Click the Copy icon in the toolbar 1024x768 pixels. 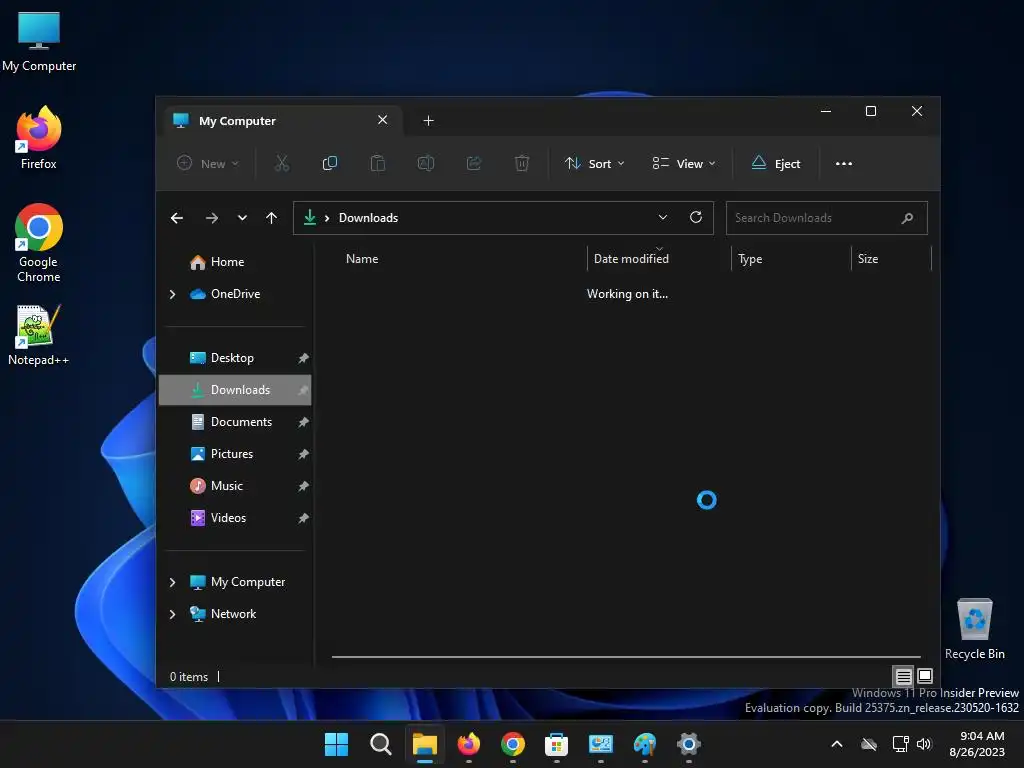pyautogui.click(x=330, y=163)
